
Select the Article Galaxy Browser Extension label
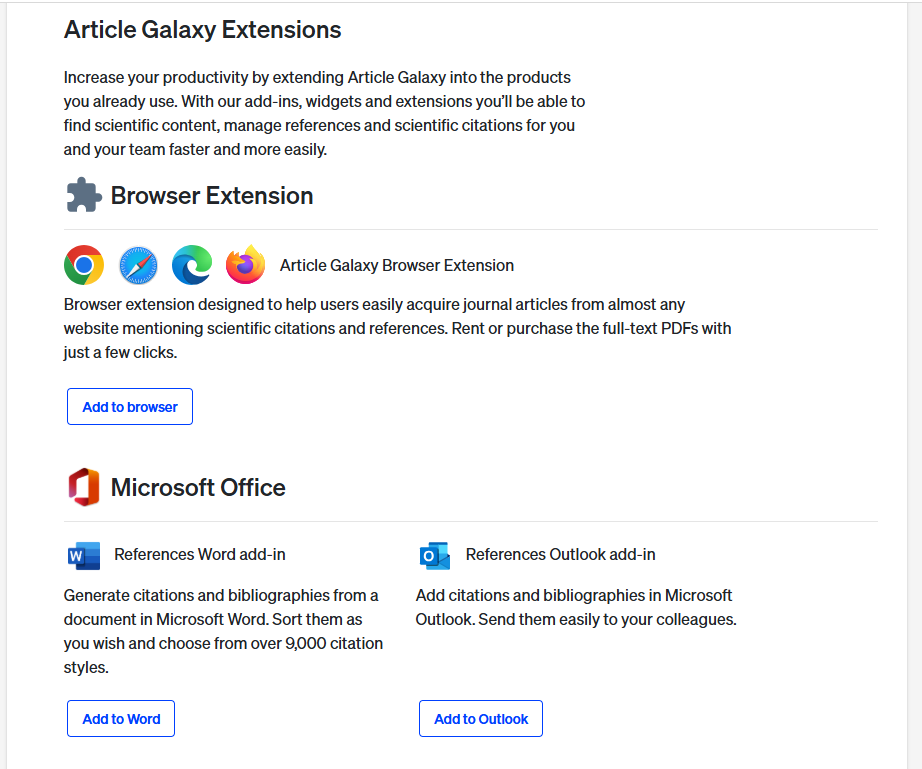coord(397,265)
